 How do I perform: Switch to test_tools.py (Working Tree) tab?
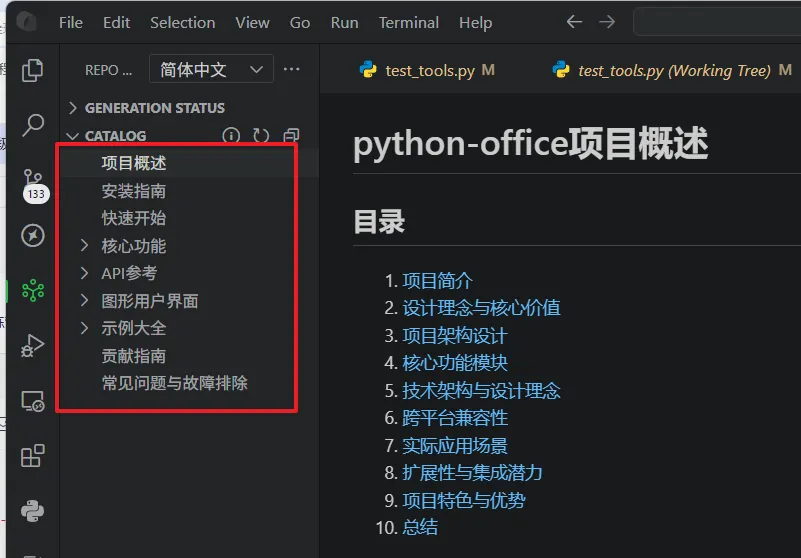[x=673, y=70]
